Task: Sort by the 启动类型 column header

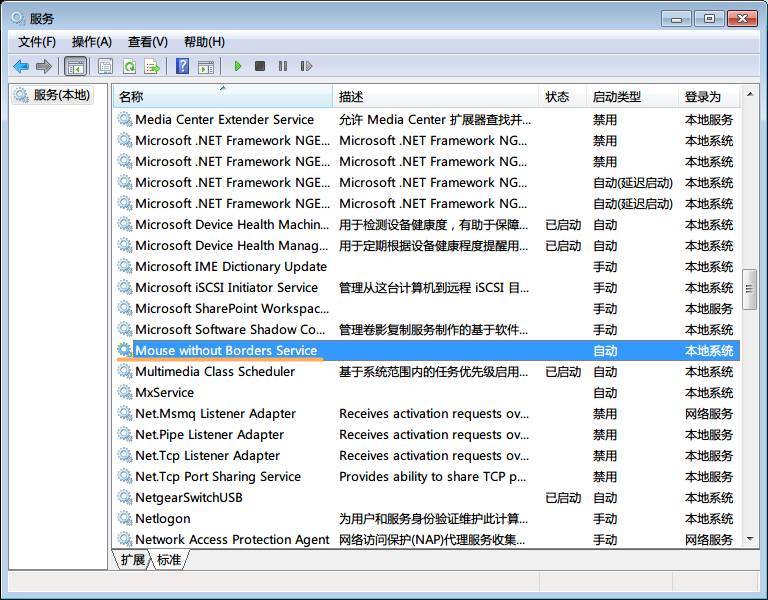Action: tap(632, 96)
